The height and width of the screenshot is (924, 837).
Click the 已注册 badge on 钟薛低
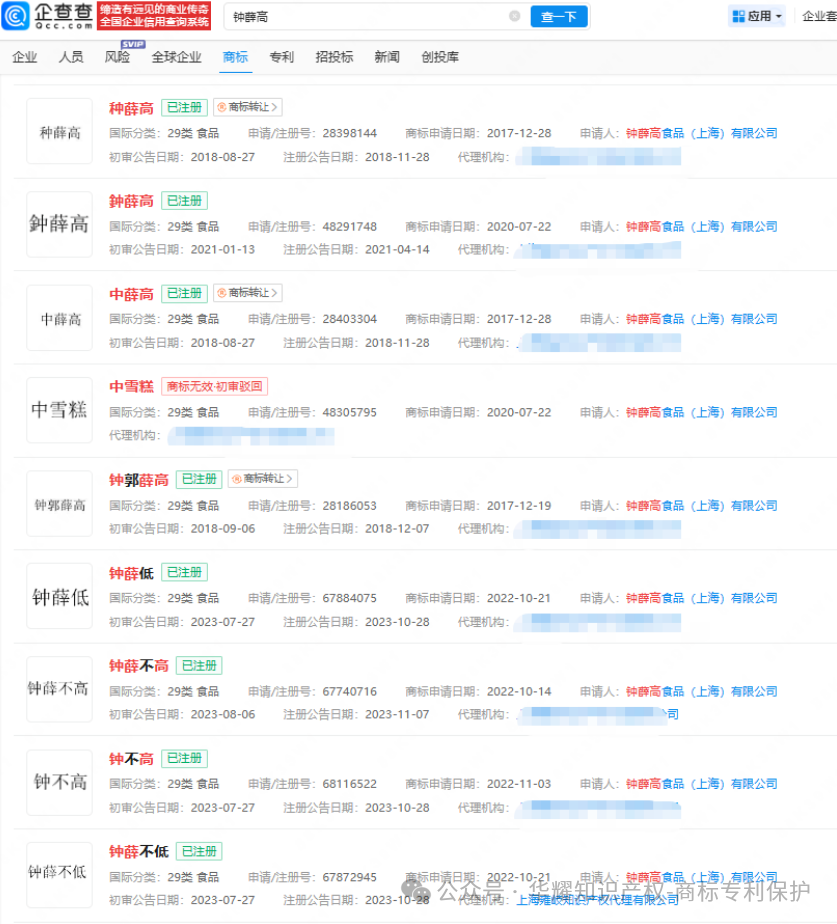(184, 572)
